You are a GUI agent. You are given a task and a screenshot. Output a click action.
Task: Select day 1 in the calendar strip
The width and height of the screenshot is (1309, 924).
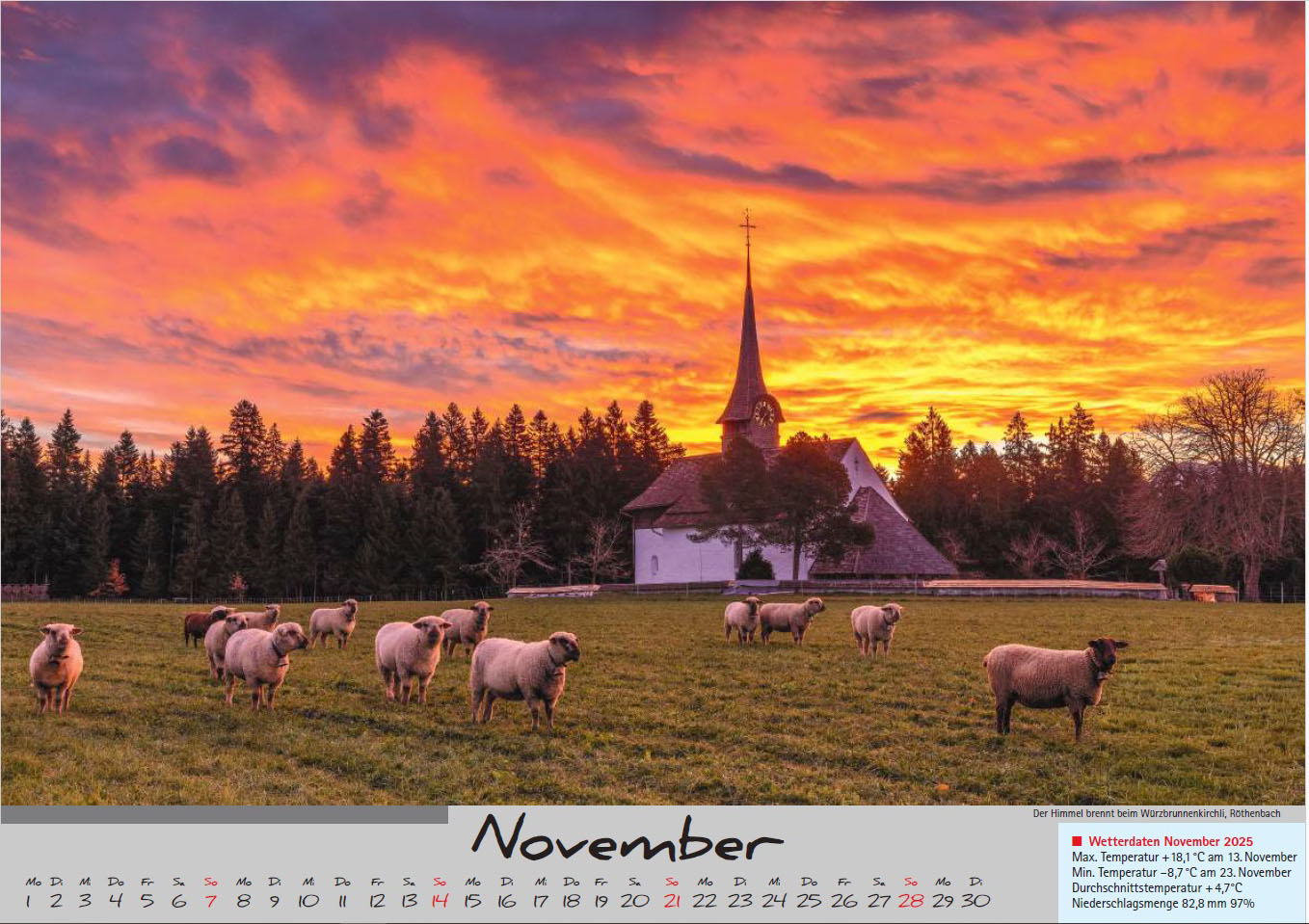click(28, 901)
